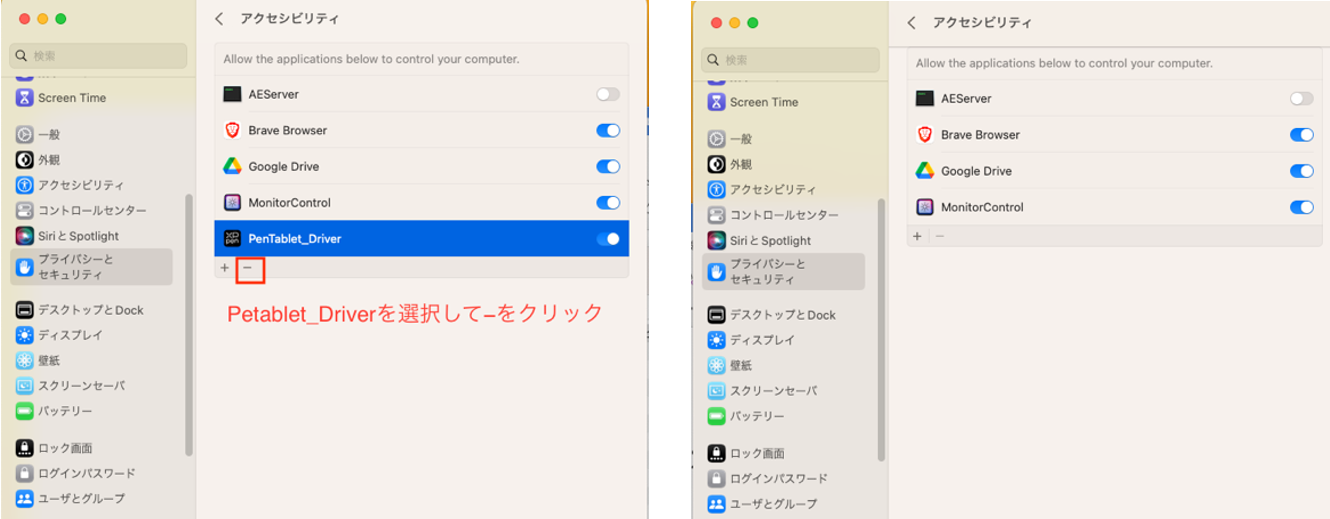
Task: Turn off Brave Browser switch in the right window
Action: (x=1301, y=135)
